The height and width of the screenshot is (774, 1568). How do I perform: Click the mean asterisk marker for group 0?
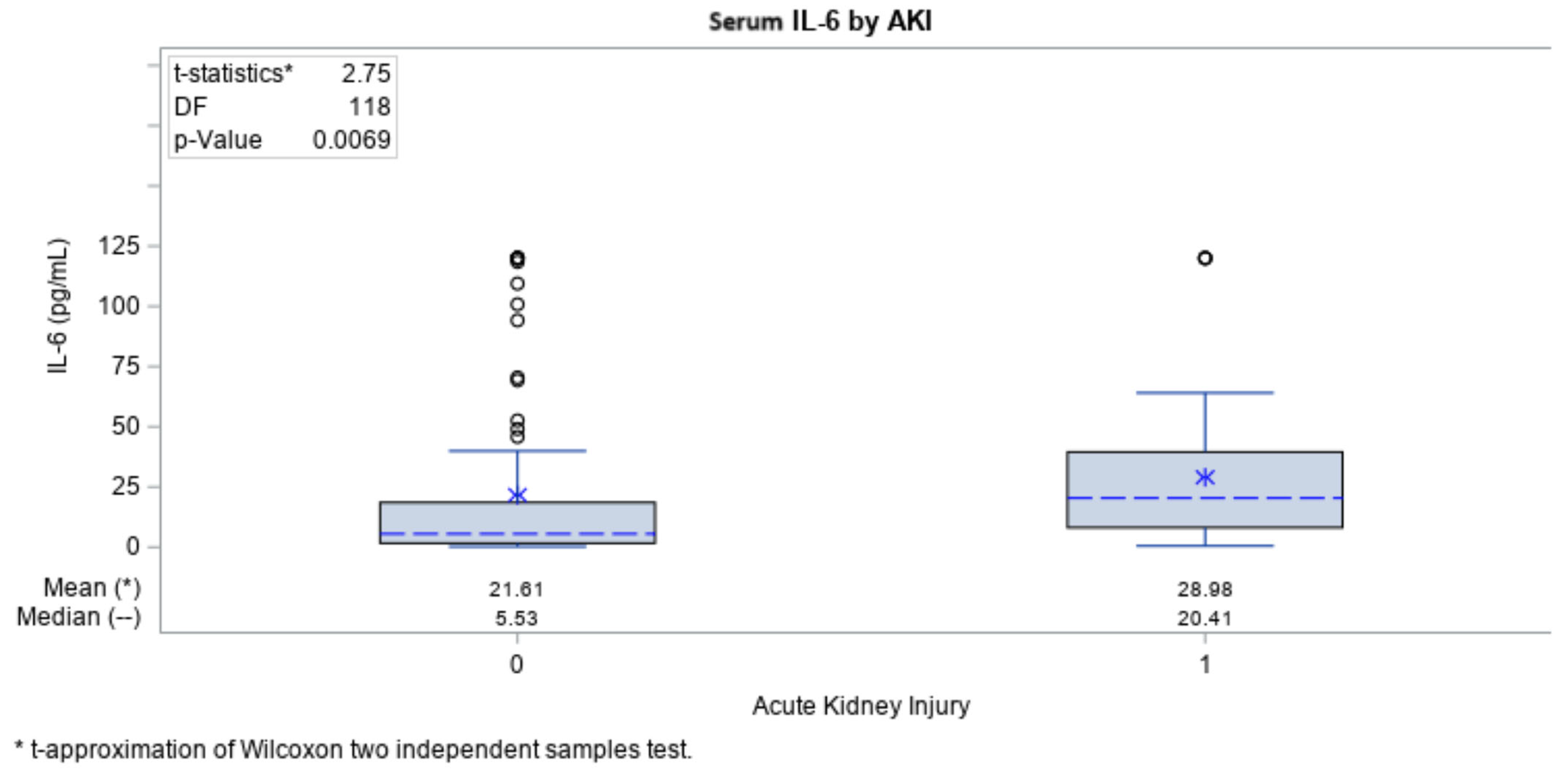517,495
